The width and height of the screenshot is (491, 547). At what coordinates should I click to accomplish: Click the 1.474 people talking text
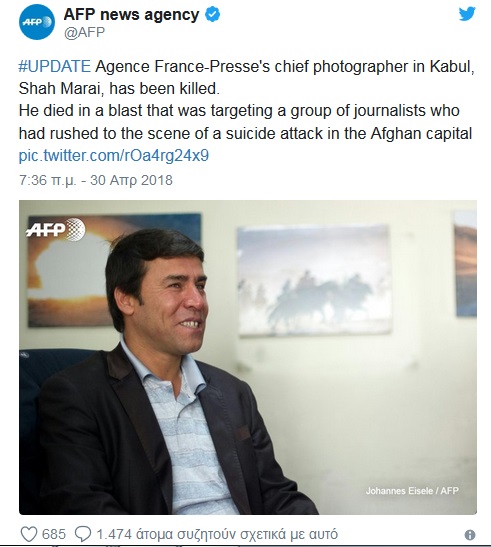(217, 534)
